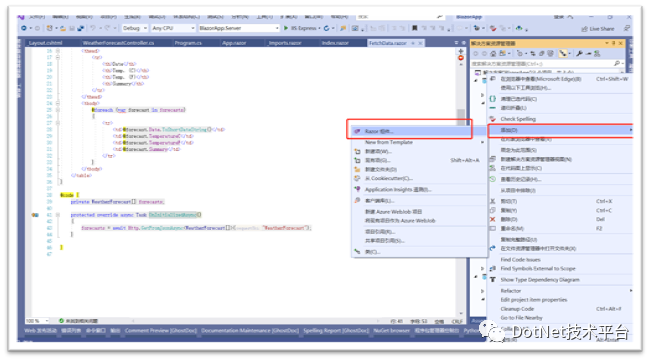
Task: Click the Check Spelling context menu entry
Action: (x=560, y=119)
